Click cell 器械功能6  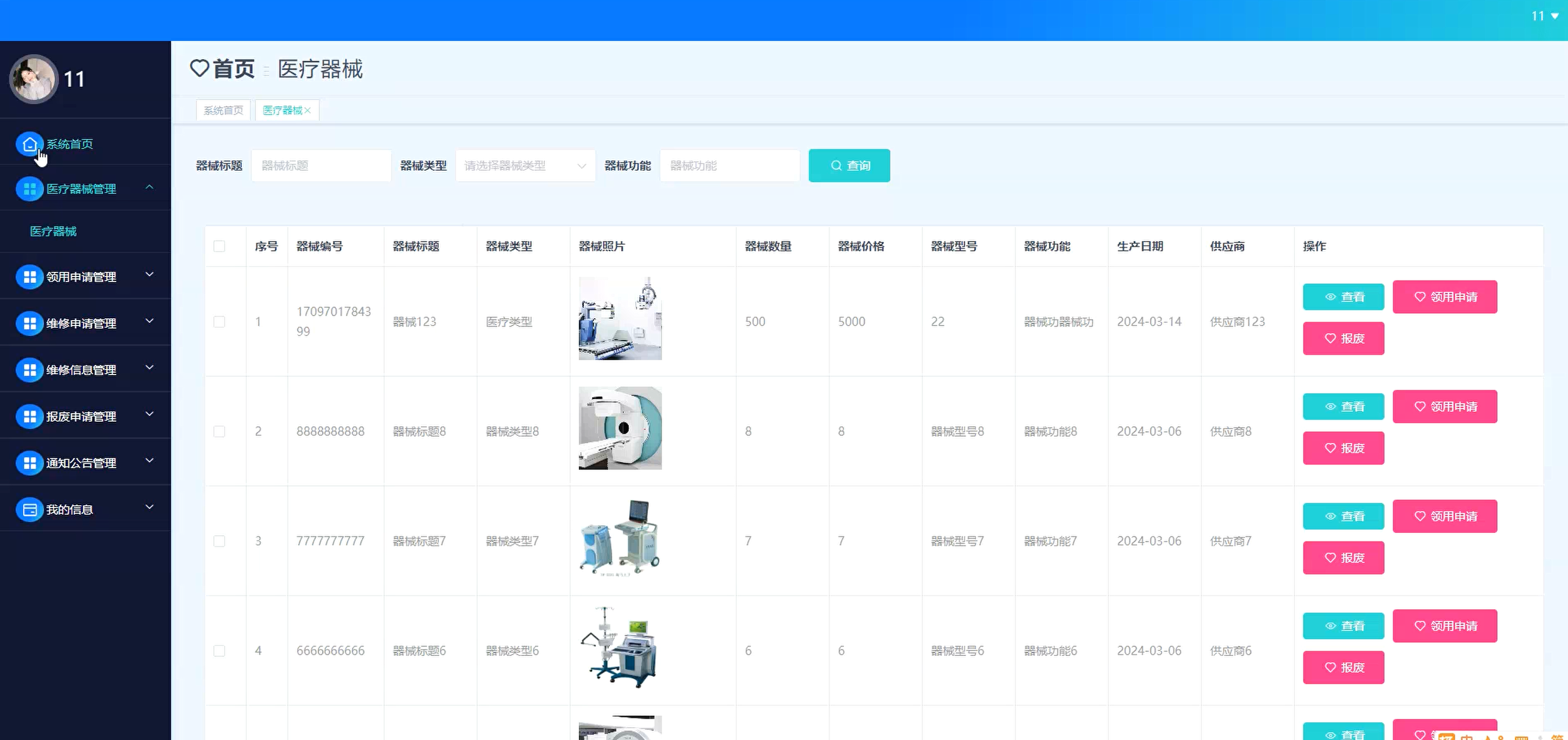pyautogui.click(x=1050, y=650)
